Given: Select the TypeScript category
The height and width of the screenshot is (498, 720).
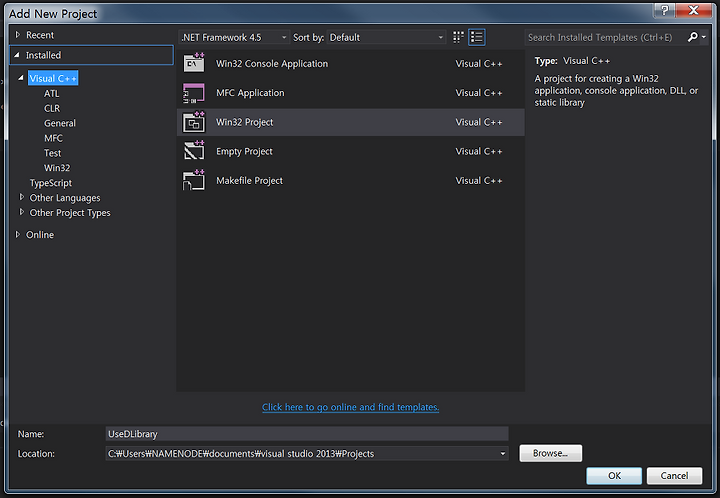Looking at the screenshot, I should pos(51,183).
